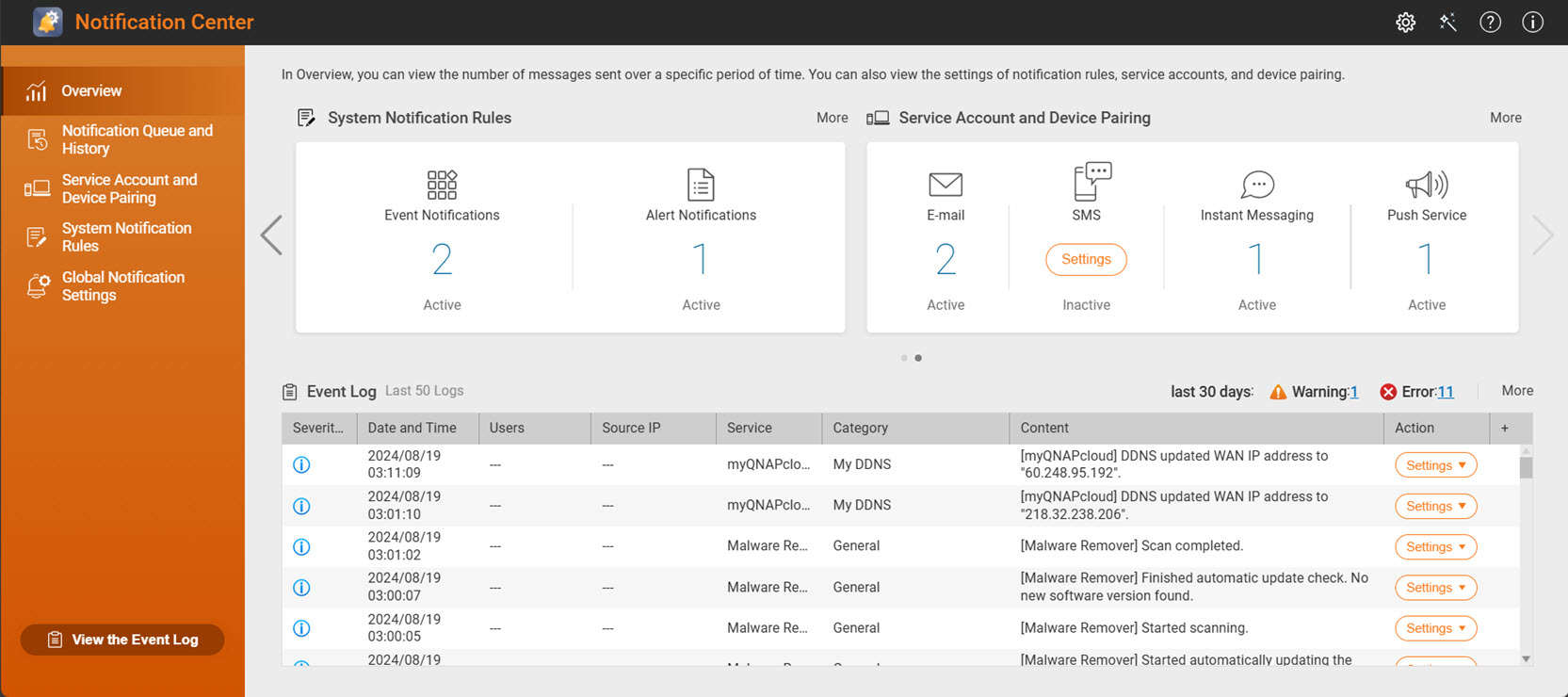The width and height of the screenshot is (1568, 697).
Task: Click E-mail active count 2
Action: 946,259
